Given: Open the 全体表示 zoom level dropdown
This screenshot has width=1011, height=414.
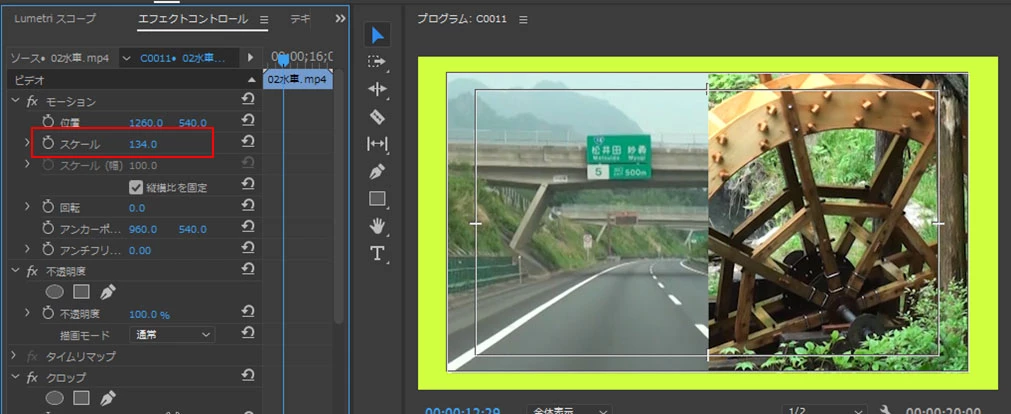Looking at the screenshot, I should [x=569, y=410].
